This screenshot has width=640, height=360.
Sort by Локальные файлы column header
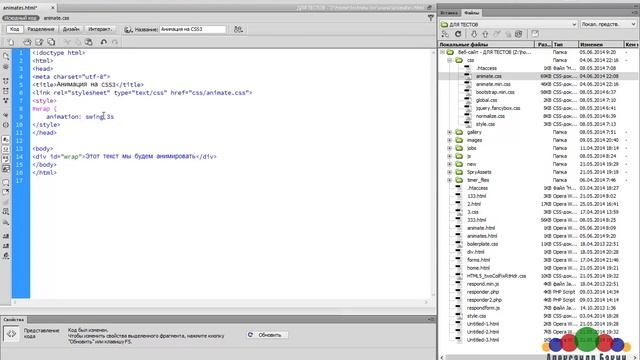click(x=486, y=44)
